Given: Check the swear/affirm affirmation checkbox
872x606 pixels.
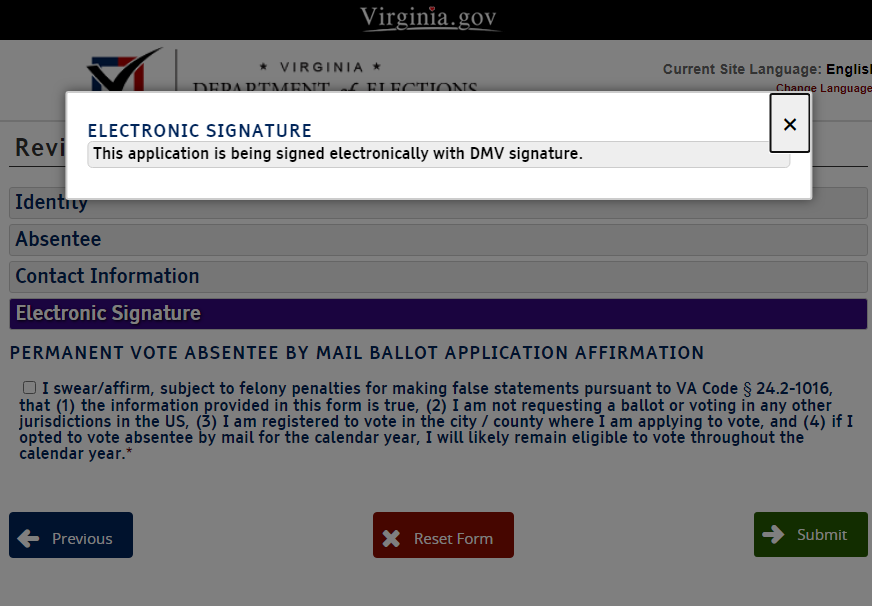Looking at the screenshot, I should (29, 388).
